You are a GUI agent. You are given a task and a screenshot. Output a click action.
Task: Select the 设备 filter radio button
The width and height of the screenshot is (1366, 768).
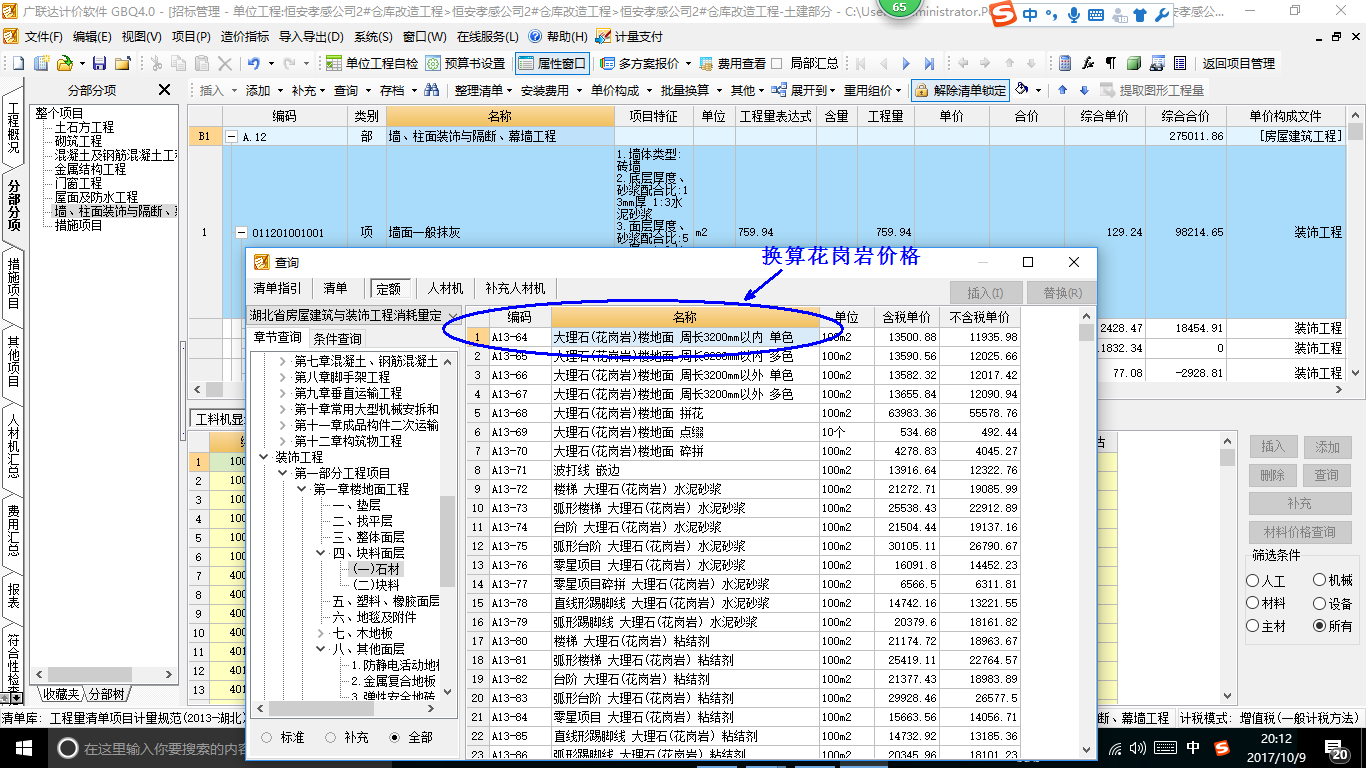coord(1320,603)
